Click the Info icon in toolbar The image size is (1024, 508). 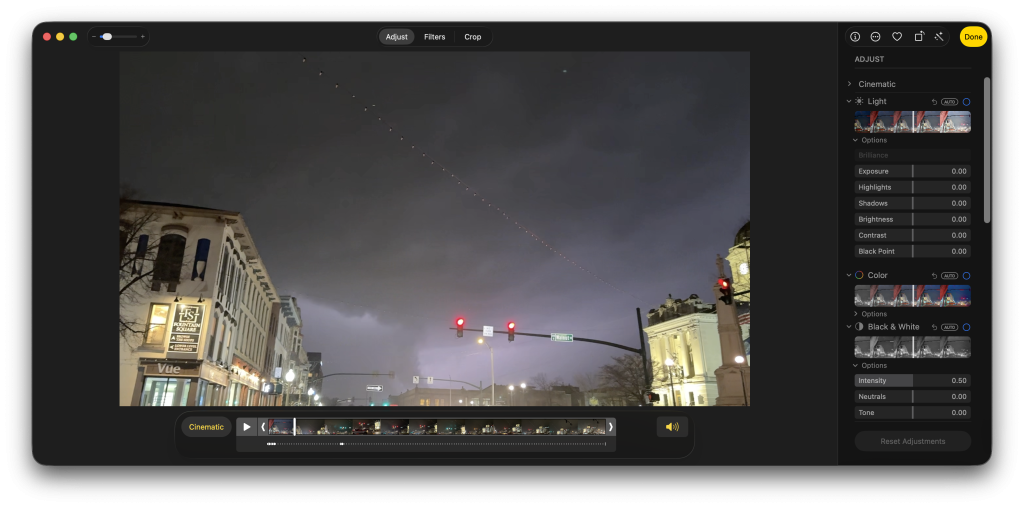coord(855,37)
